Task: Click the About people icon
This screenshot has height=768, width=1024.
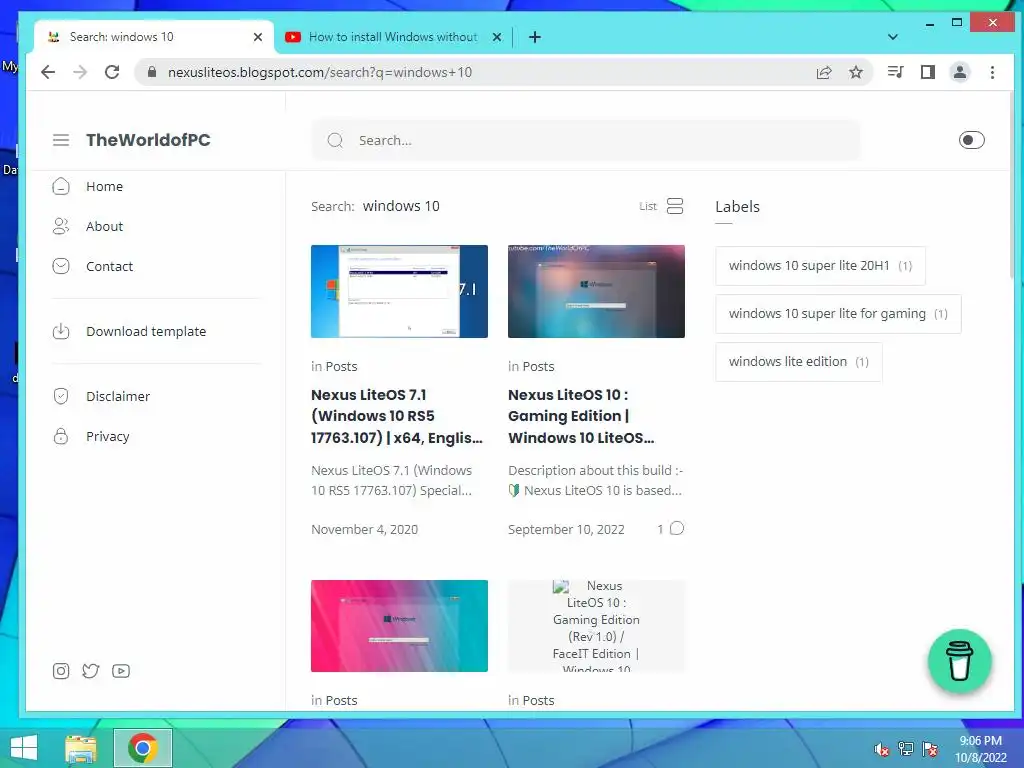Action: coord(61,226)
